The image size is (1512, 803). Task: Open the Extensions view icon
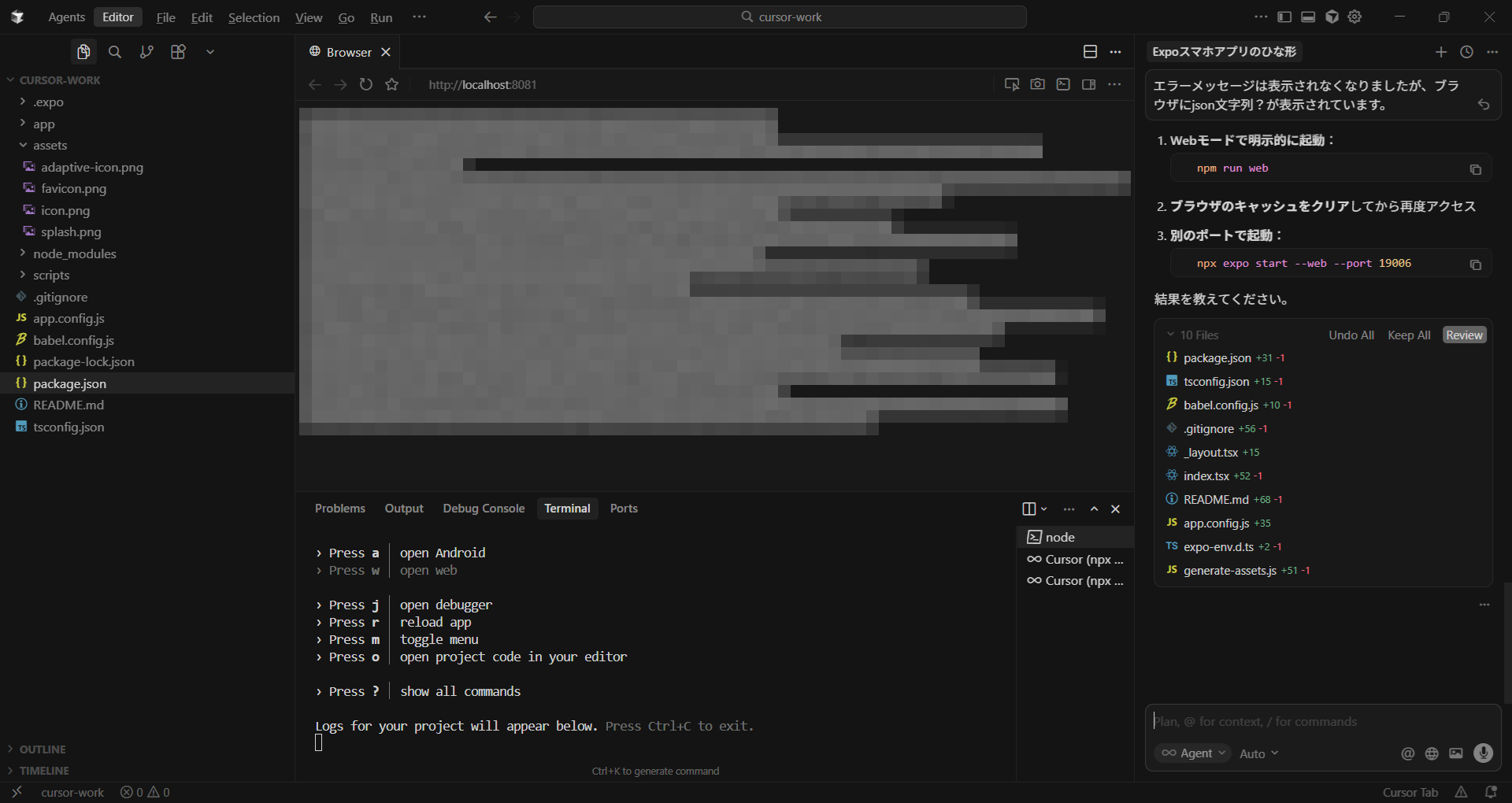(x=178, y=52)
